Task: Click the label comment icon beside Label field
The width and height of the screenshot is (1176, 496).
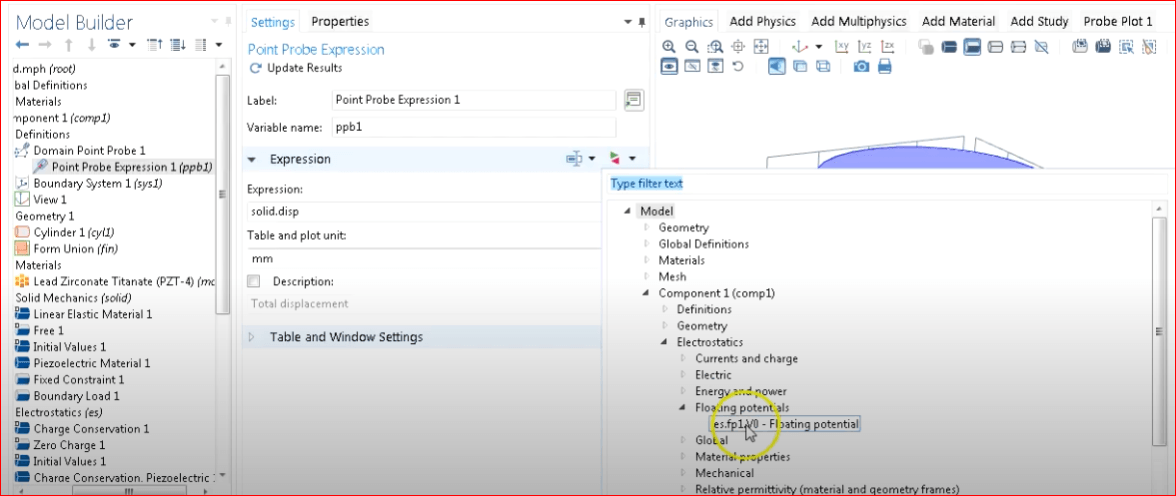Action: tap(634, 100)
